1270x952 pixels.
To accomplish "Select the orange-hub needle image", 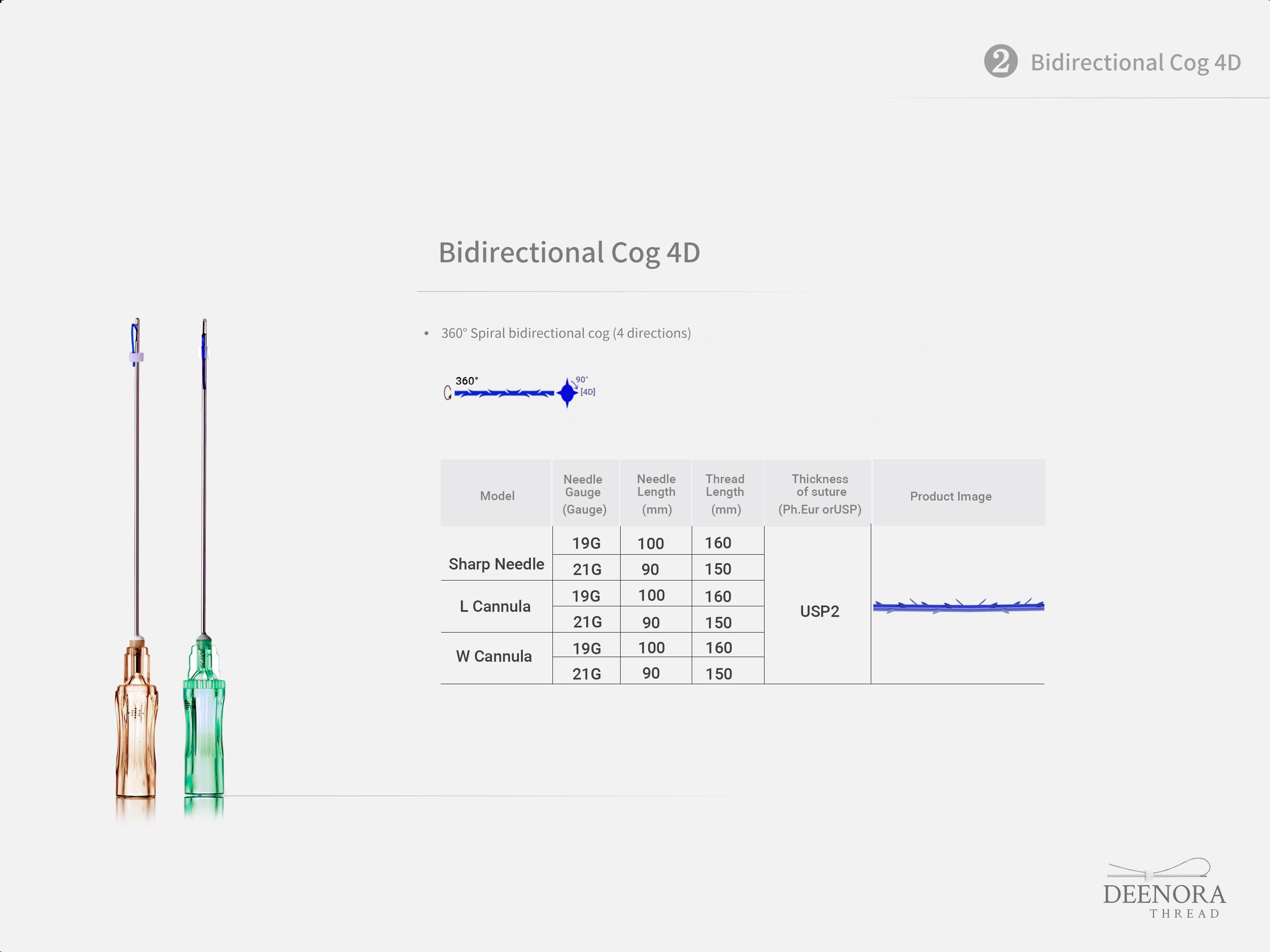I will click(x=136, y=574).
